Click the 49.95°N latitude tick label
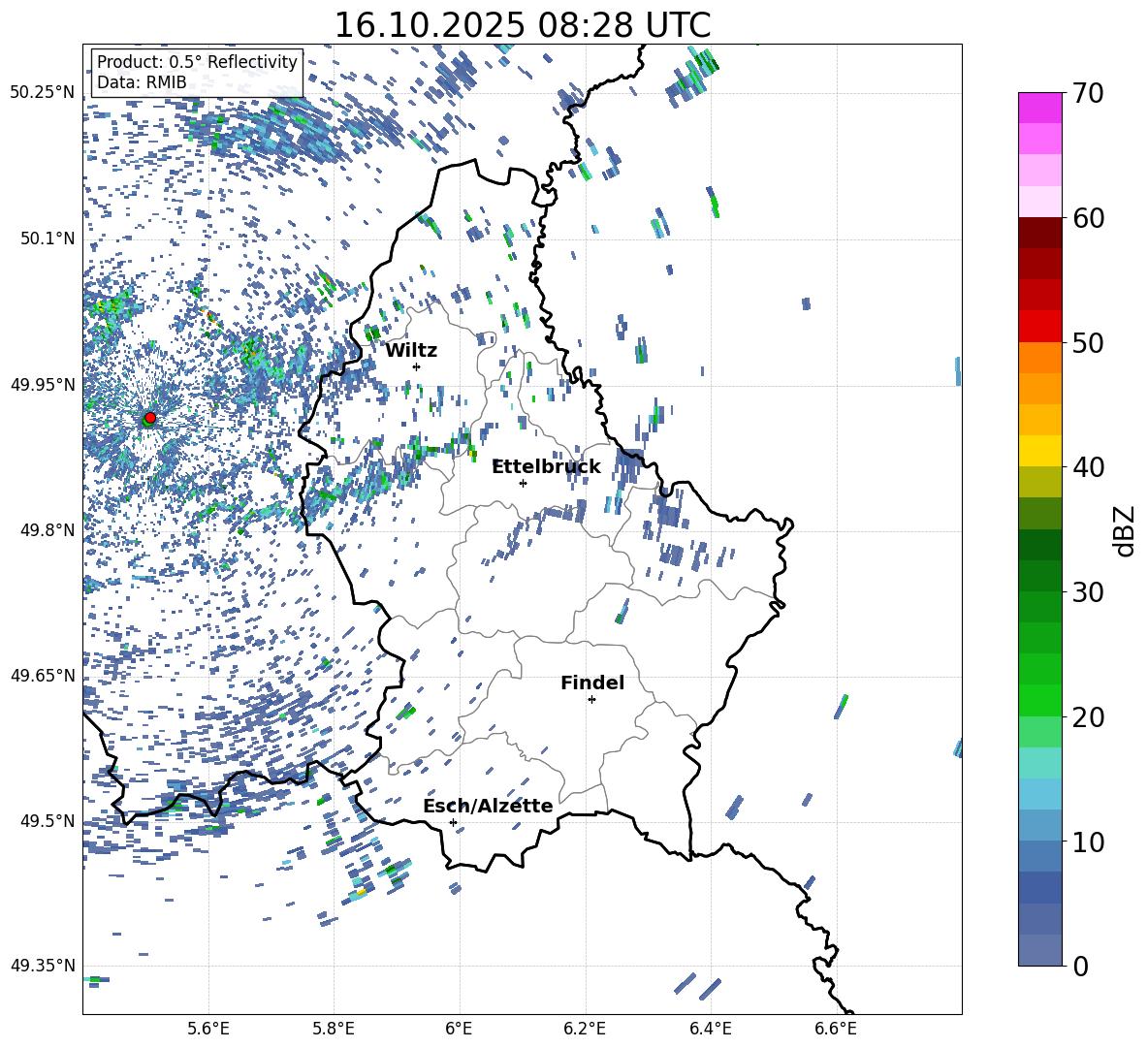The height and width of the screenshot is (1048, 1148). tap(43, 384)
